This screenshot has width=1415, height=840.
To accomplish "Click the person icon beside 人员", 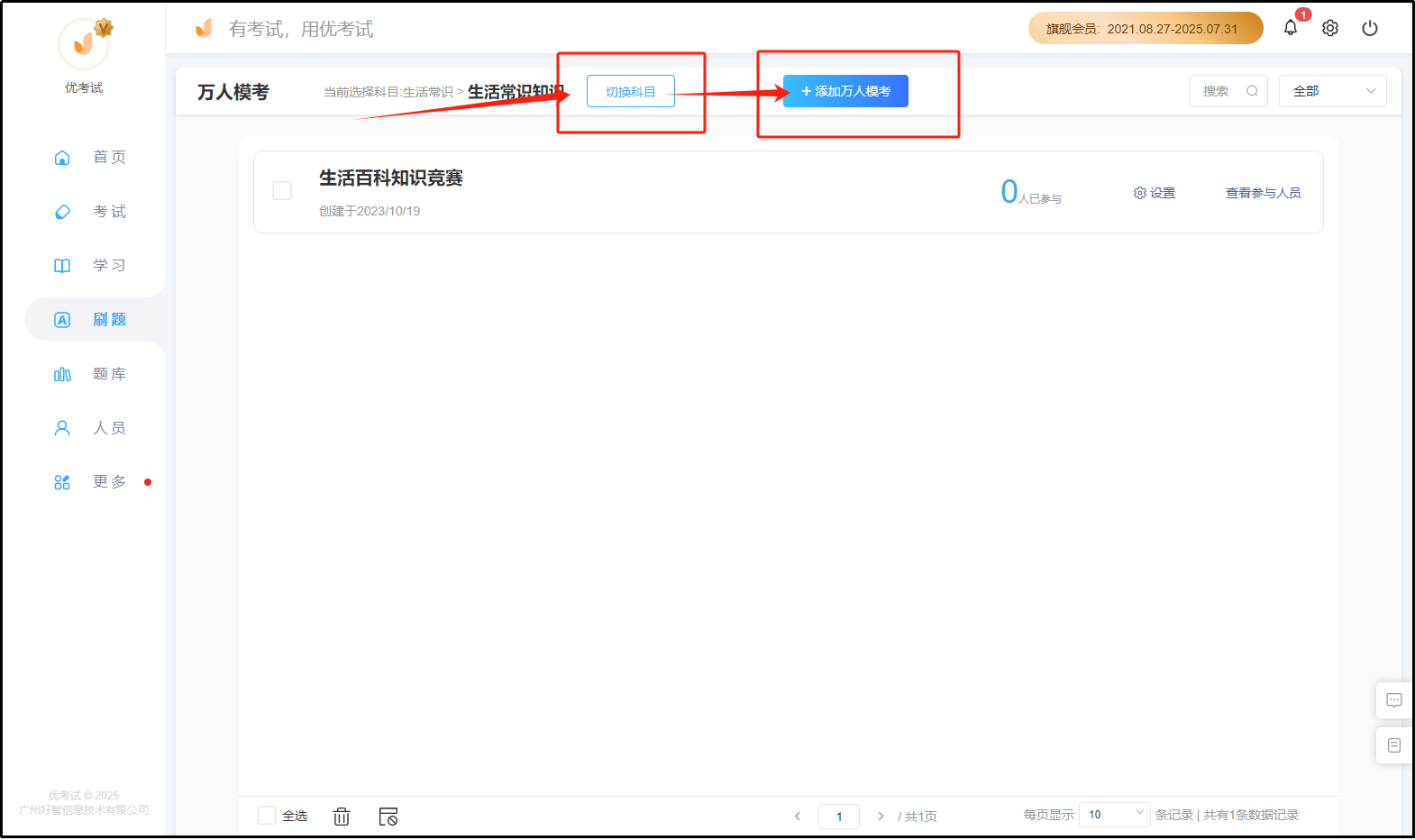I will point(62,428).
